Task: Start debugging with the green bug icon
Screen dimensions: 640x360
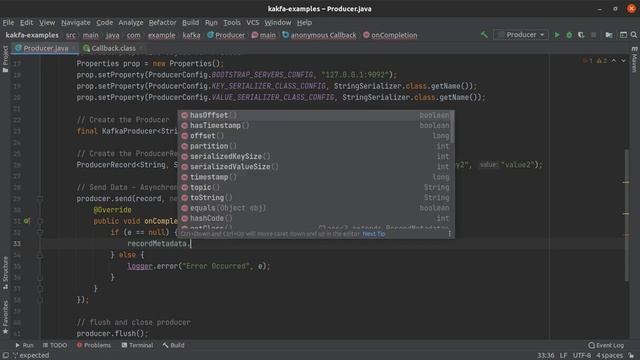Action: pyautogui.click(x=569, y=35)
